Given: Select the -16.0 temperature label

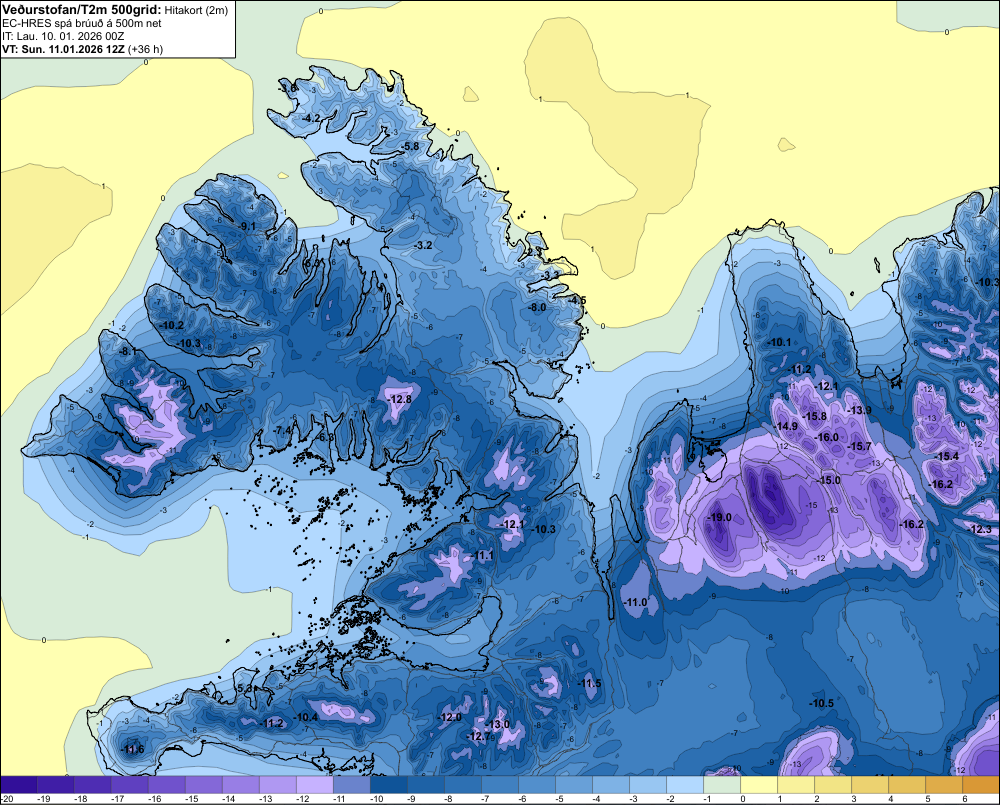Looking at the screenshot, I should tap(827, 437).
